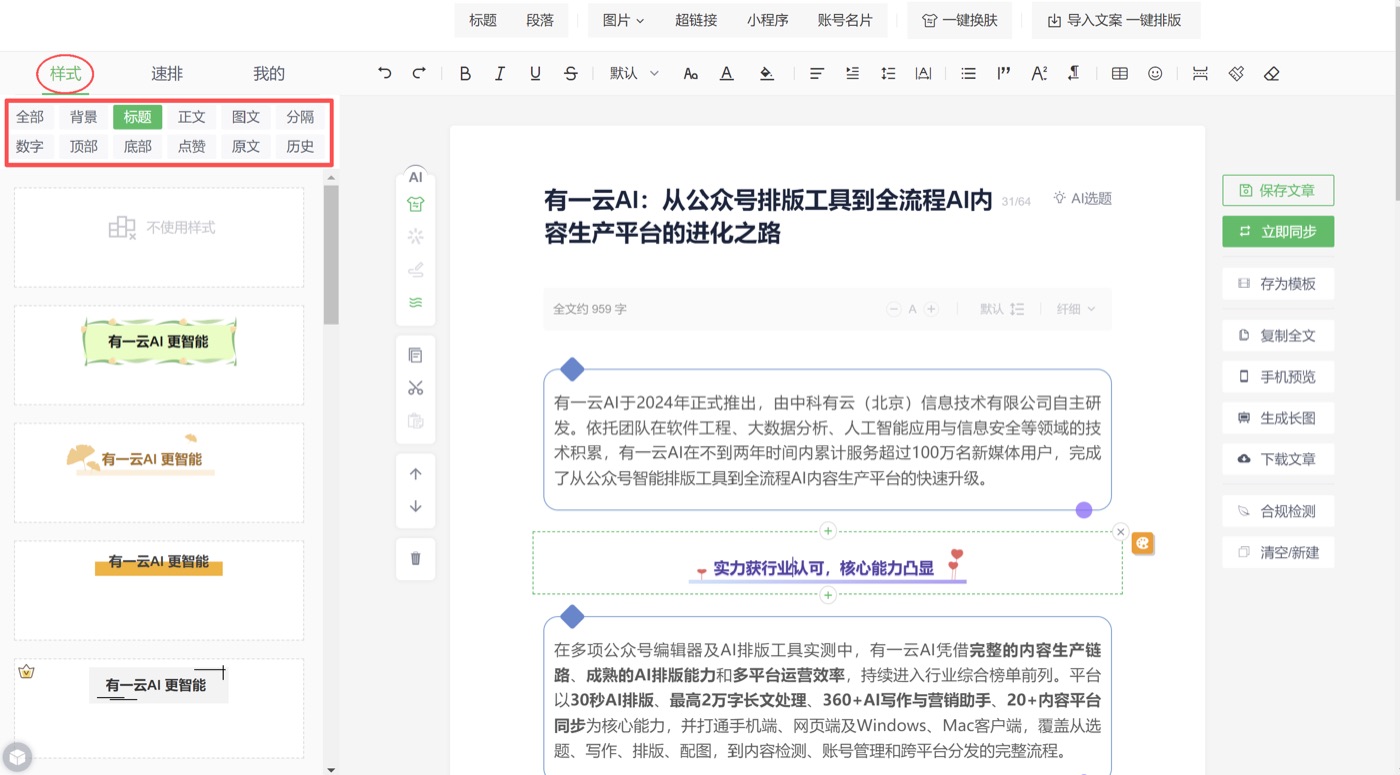1400x775 pixels.
Task: Select the 分隔 style category
Action: [300, 117]
